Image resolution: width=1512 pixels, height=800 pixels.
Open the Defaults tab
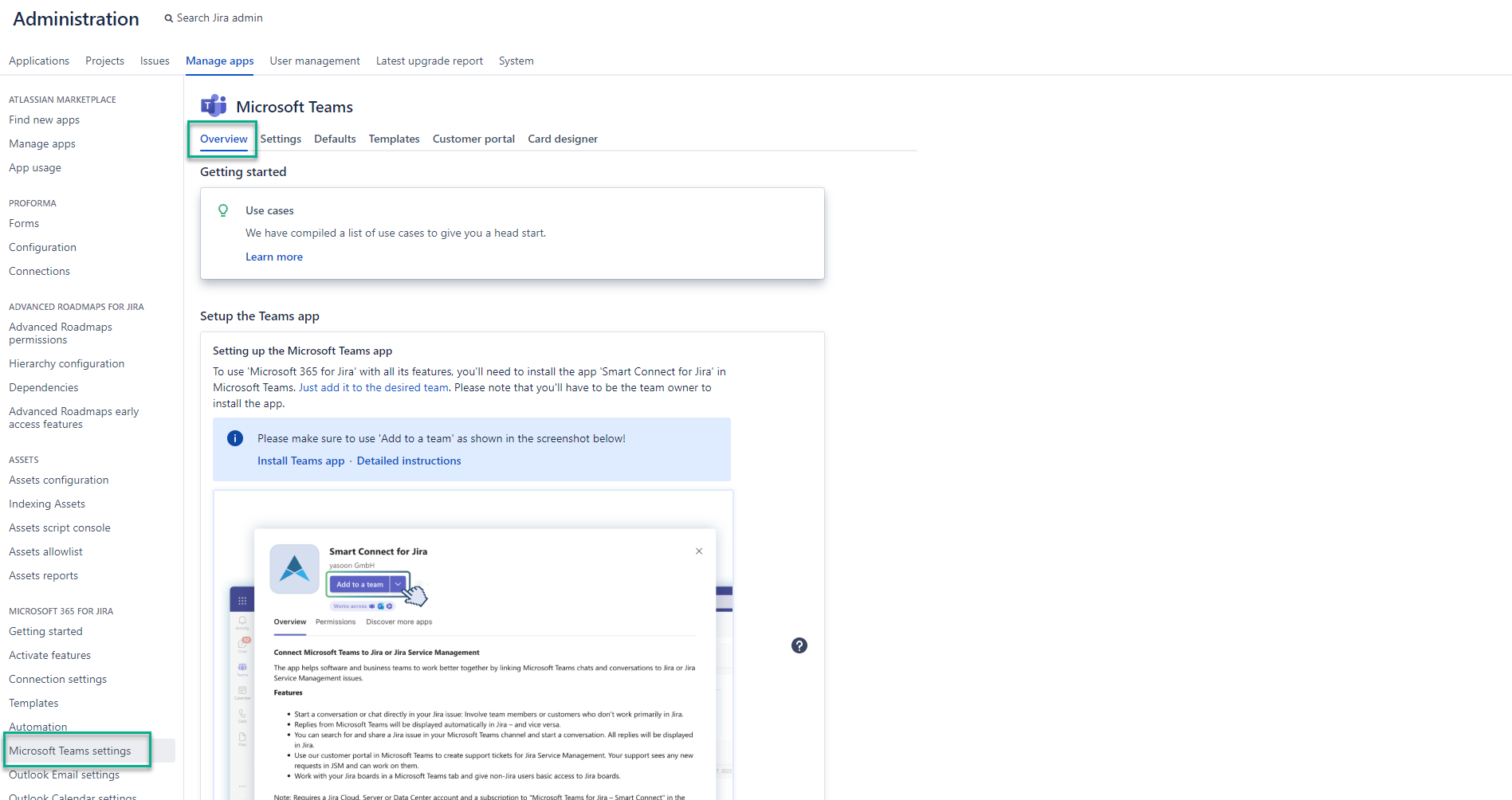point(335,139)
